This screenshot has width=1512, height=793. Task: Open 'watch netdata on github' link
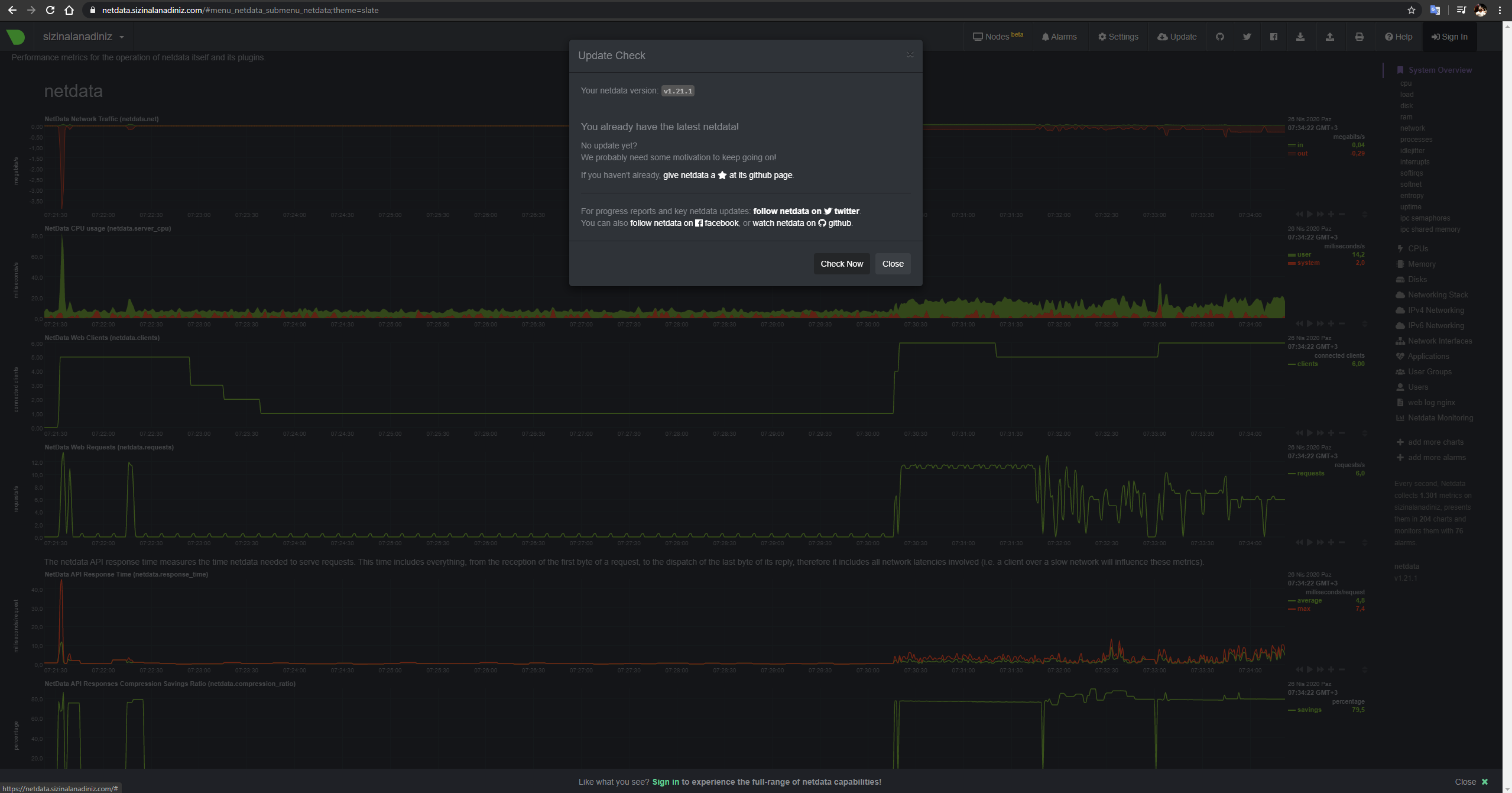point(802,223)
